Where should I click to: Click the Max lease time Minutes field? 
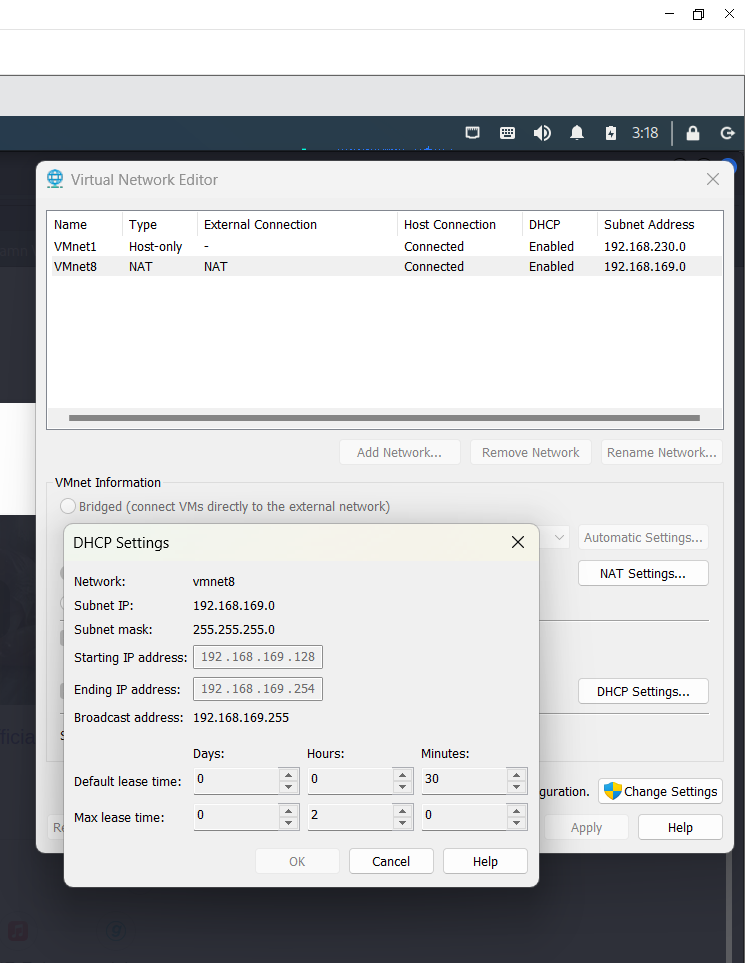tap(464, 816)
